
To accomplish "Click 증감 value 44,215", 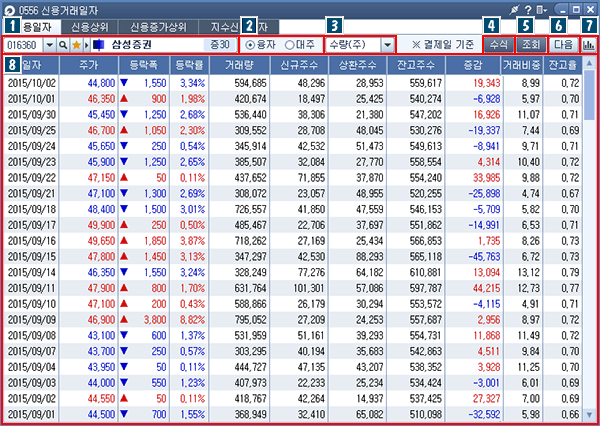I will click(486, 288).
